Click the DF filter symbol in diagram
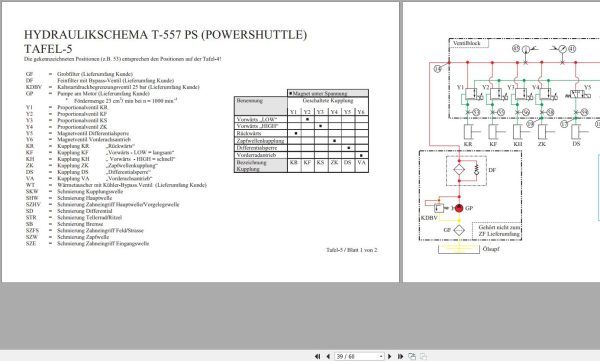600x361 pixels. pos(459,170)
